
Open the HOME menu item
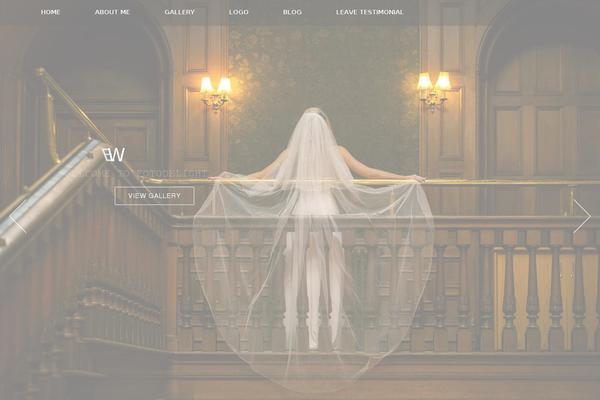(50, 12)
